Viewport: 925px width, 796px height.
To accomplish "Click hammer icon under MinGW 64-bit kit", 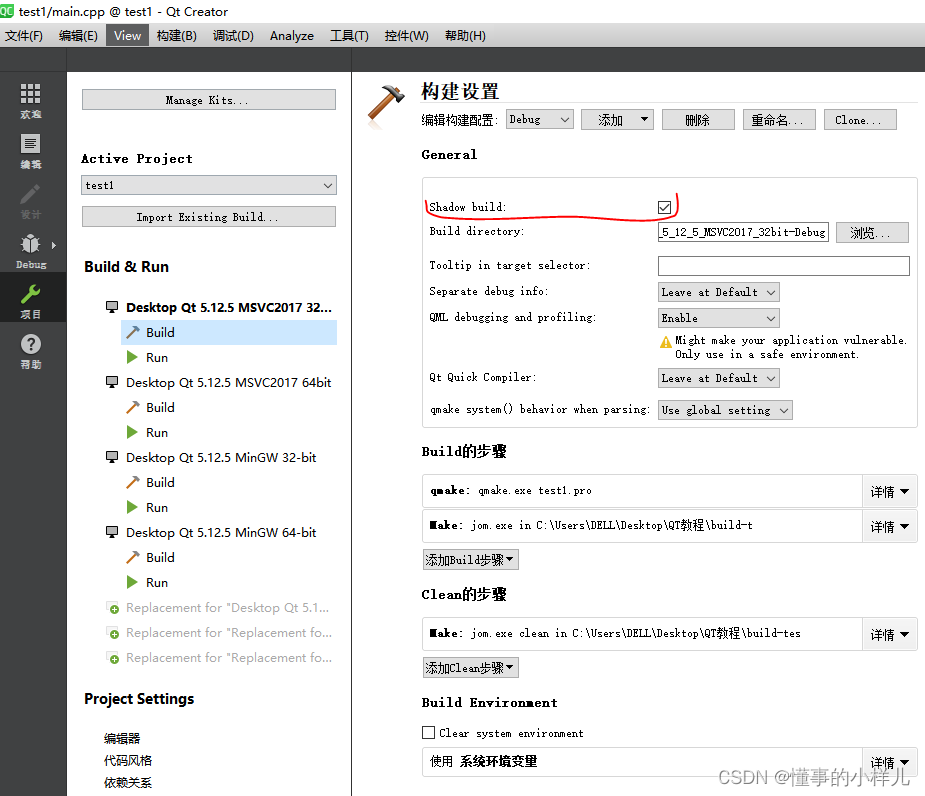I will [x=133, y=557].
